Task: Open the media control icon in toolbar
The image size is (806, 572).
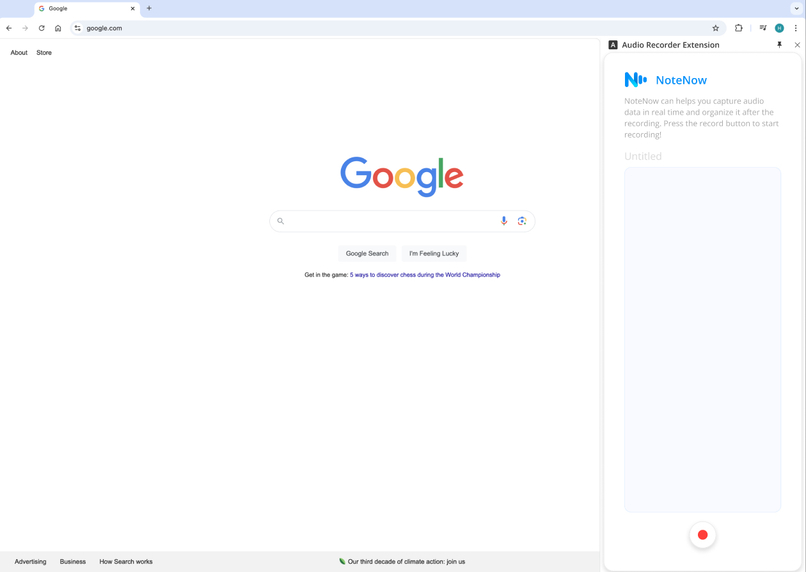Action: pos(763,28)
